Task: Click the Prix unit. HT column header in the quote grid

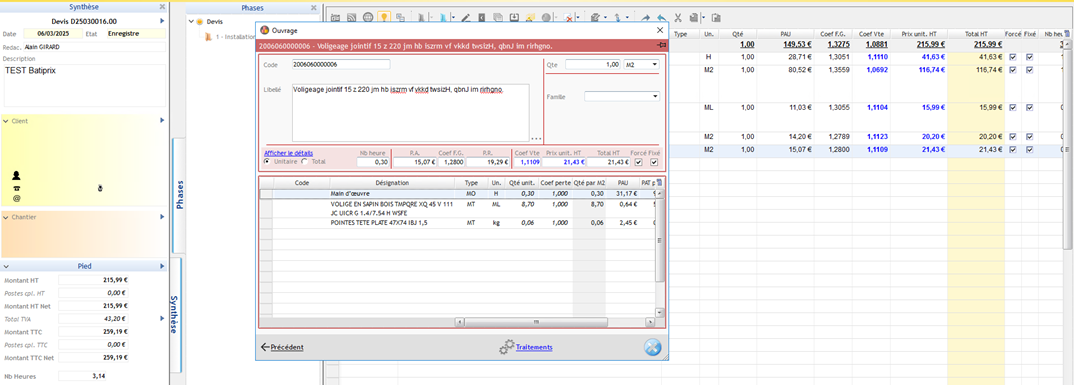Action: tap(919, 33)
